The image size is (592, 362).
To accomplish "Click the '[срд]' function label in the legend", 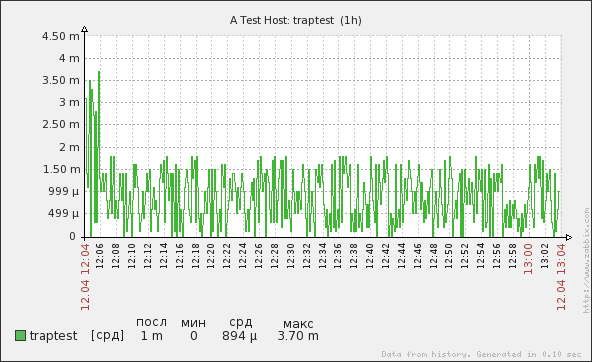I will coord(107,335).
